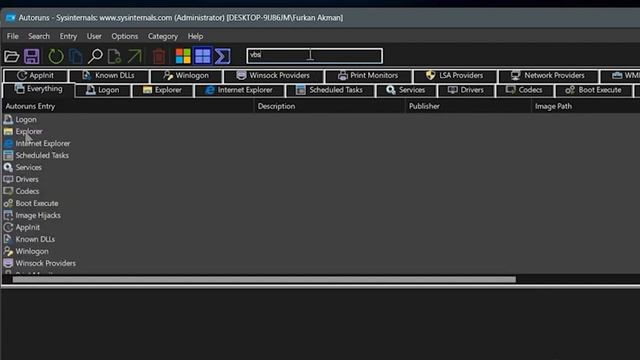Screen dimensions: 640x360
Task: Click the Autoruns title bar app icon
Action: pos(11,18)
